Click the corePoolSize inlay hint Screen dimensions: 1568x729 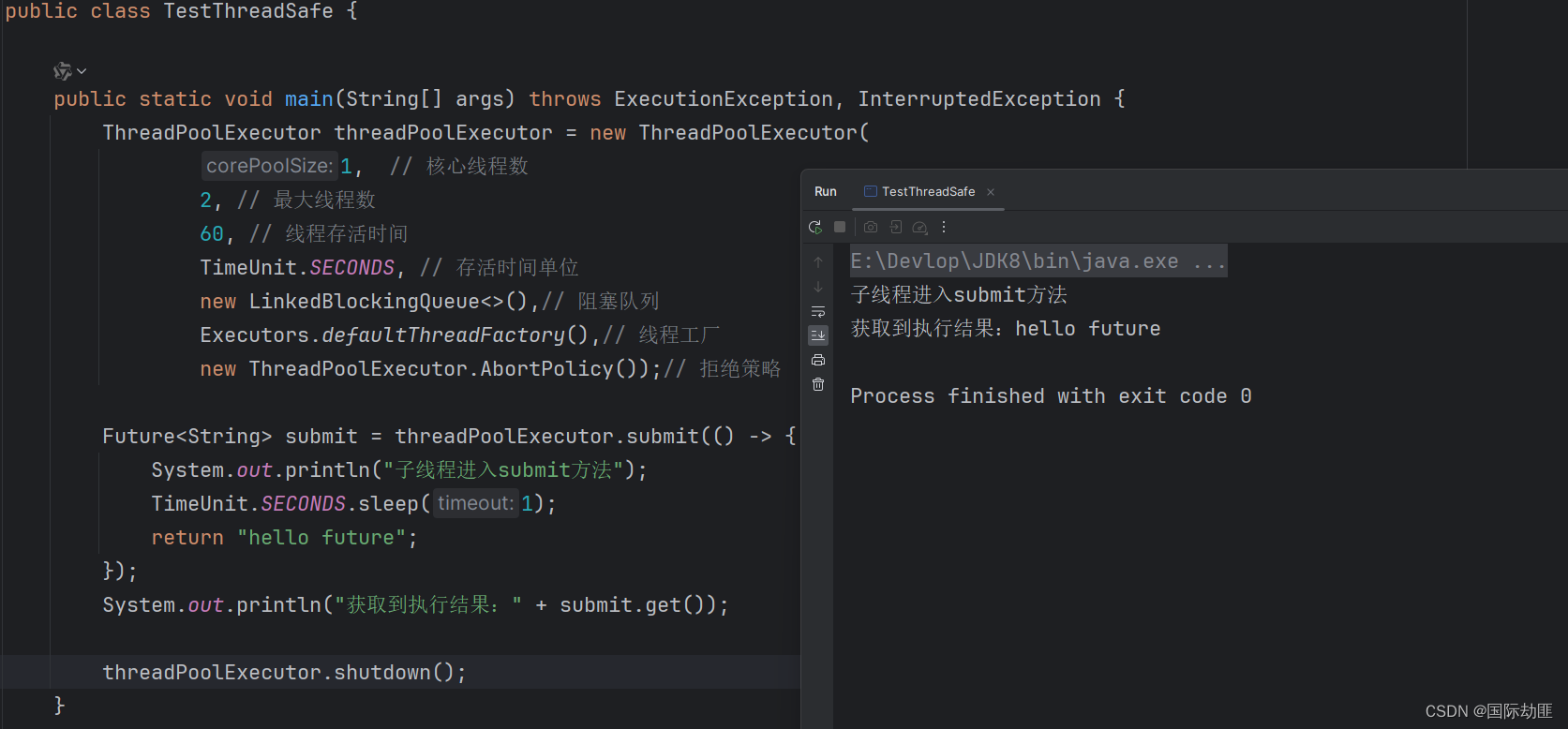[x=270, y=166]
